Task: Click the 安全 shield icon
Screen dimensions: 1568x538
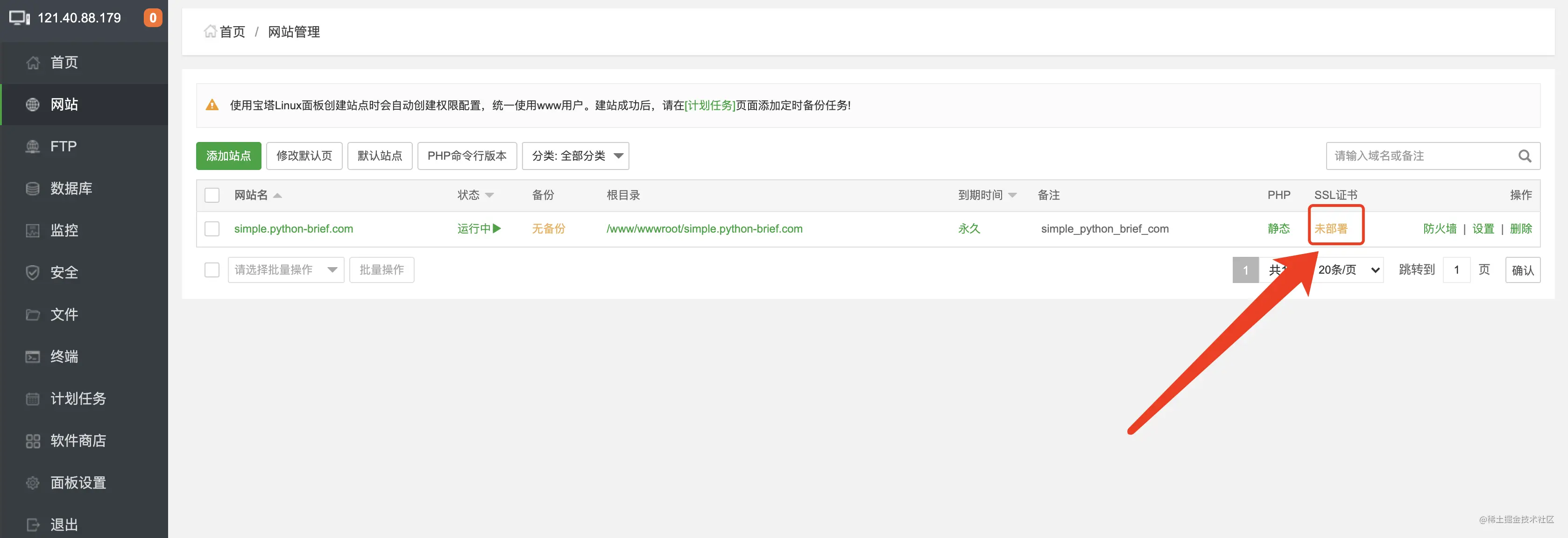Action: coord(33,273)
